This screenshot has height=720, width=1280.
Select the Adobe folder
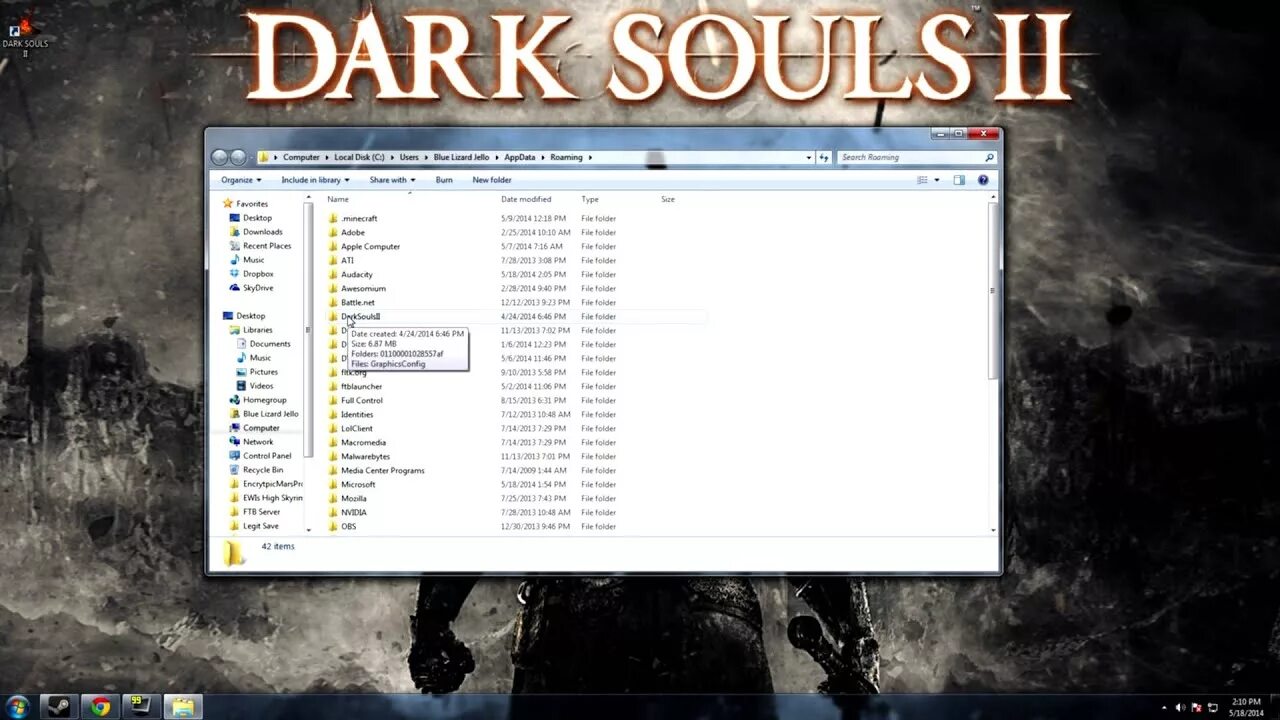click(353, 232)
